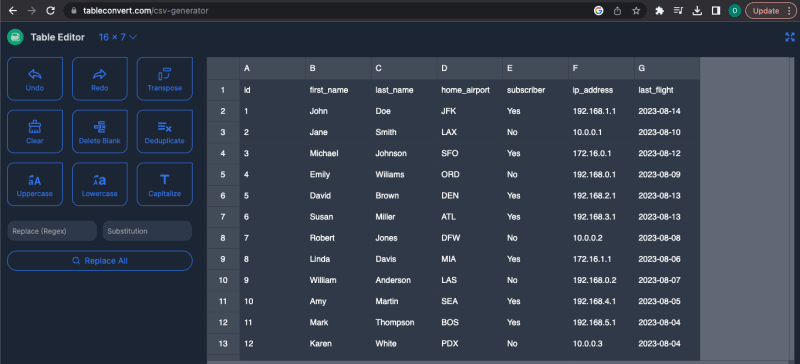Focus the Substitution input field
Viewport: 800px width, 364px height.
[147, 231]
